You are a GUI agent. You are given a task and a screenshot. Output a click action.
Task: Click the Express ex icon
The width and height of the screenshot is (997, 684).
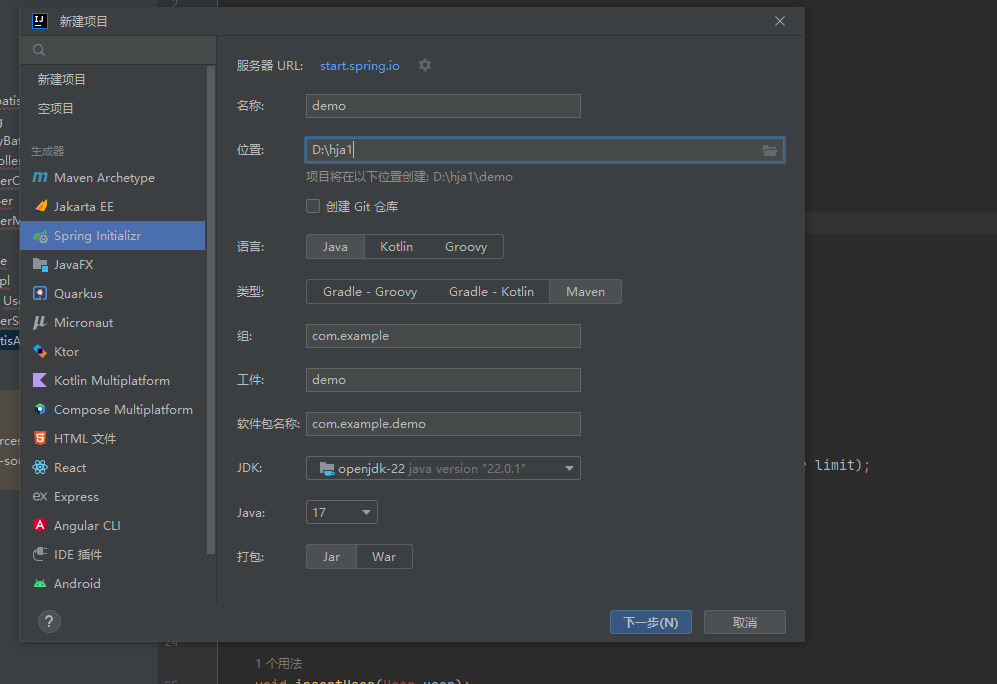click(40, 496)
